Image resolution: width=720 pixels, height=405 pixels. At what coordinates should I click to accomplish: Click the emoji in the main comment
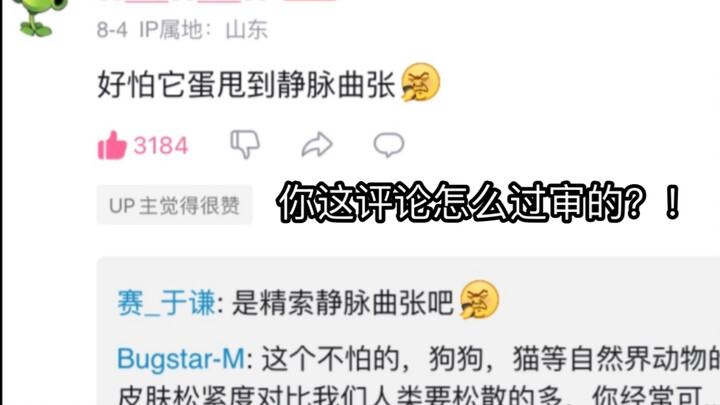(x=421, y=83)
